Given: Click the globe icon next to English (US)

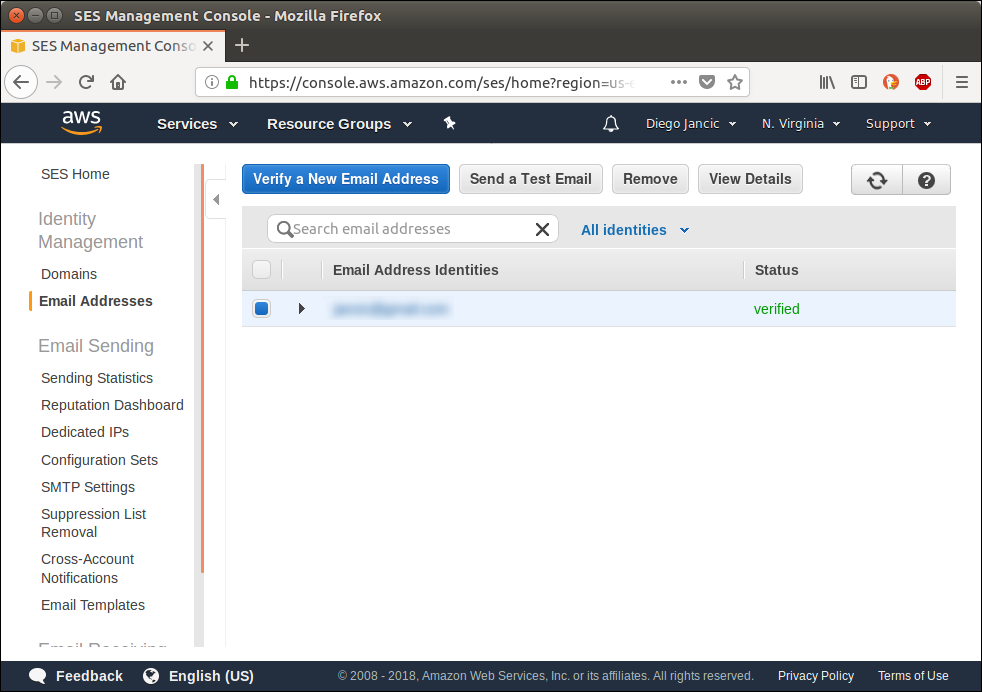Looking at the screenshot, I should (150, 676).
